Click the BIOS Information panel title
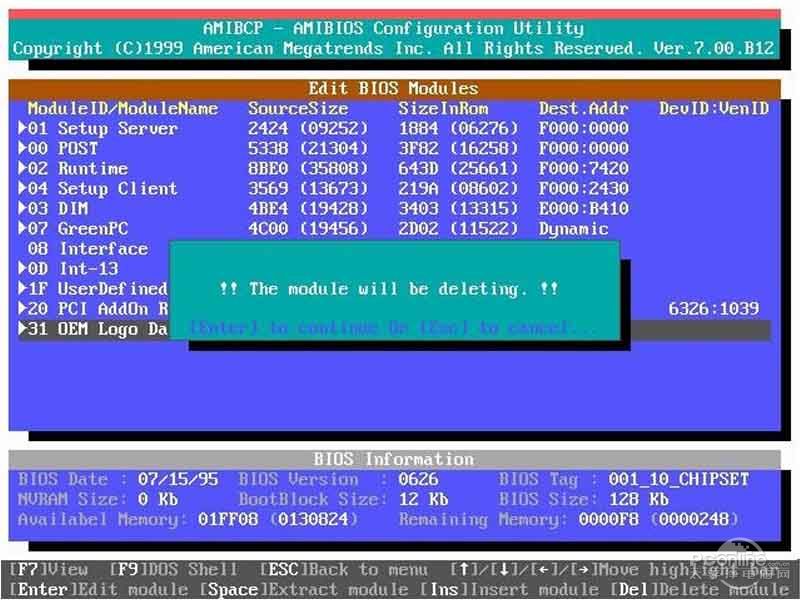Viewport: 800px width, 600px height. (394, 459)
